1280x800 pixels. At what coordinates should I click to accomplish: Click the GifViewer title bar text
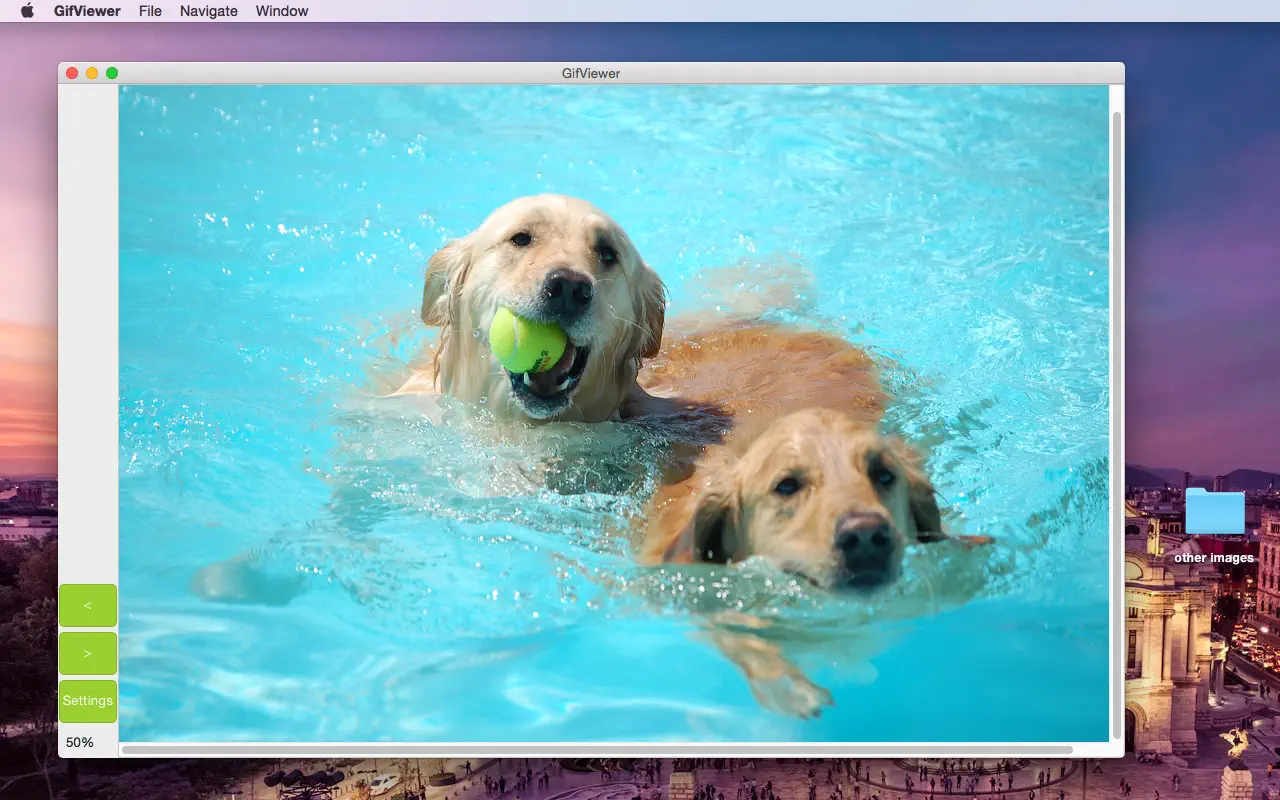589,72
